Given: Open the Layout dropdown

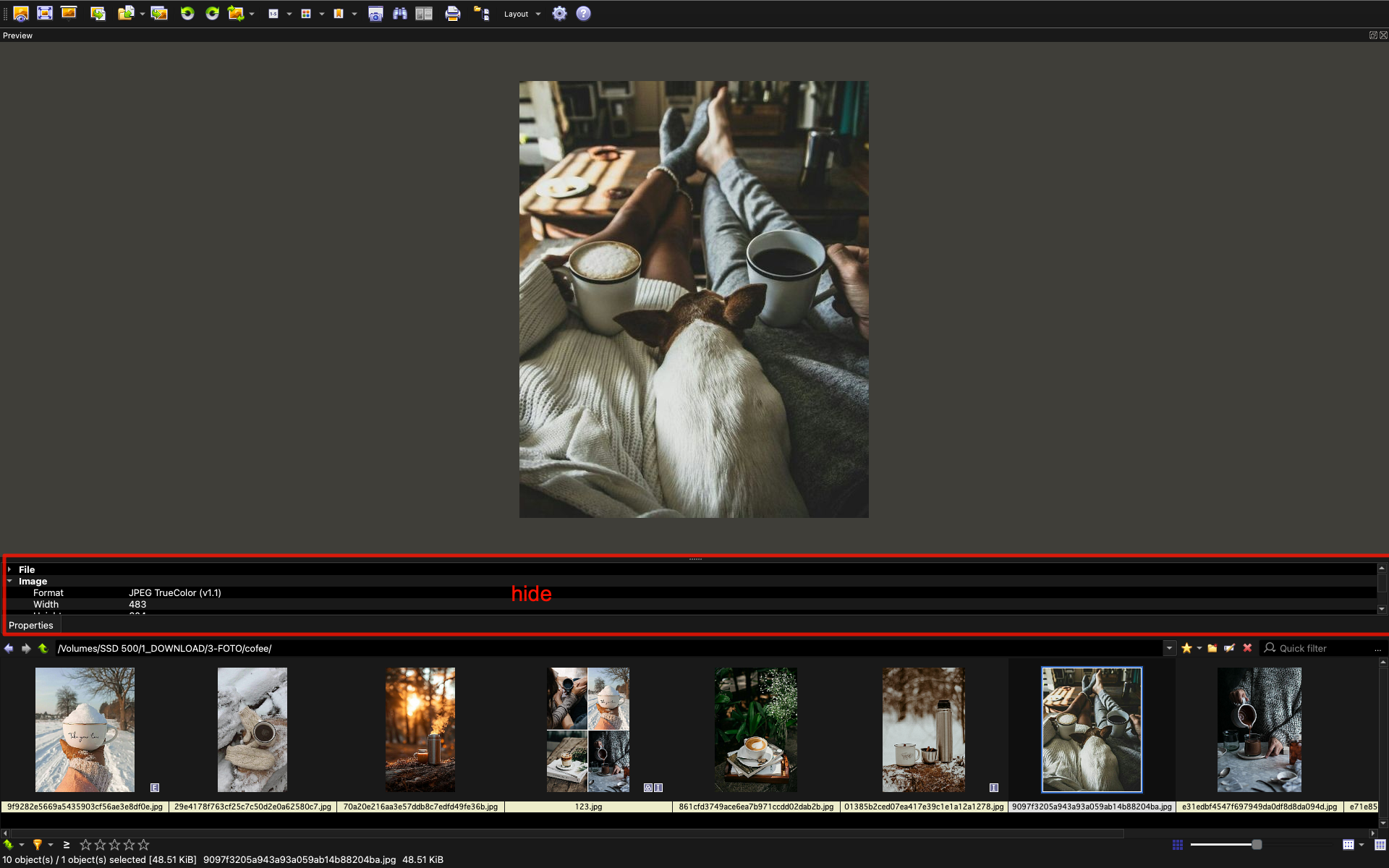Looking at the screenshot, I should coord(522,14).
